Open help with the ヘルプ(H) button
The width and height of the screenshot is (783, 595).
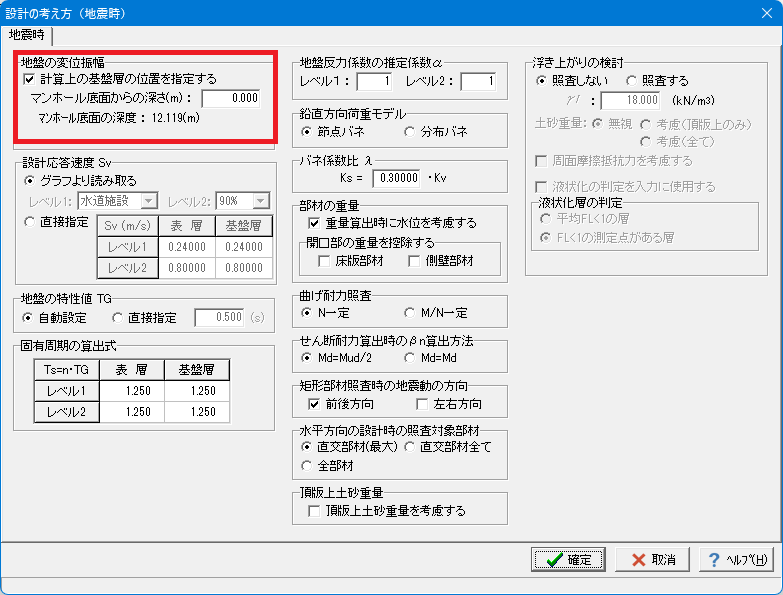tap(736, 560)
